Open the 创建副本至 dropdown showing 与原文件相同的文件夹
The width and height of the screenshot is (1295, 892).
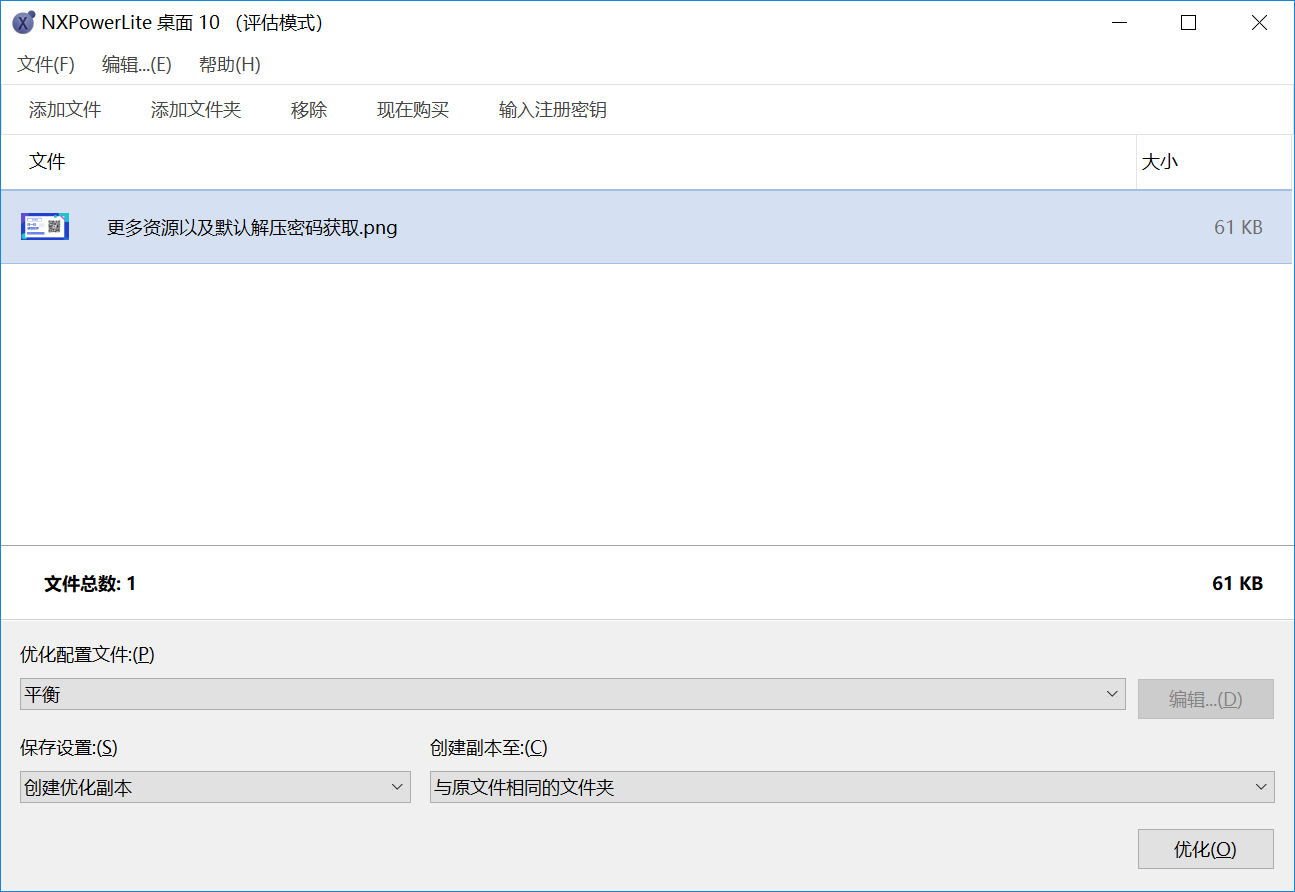click(x=852, y=787)
